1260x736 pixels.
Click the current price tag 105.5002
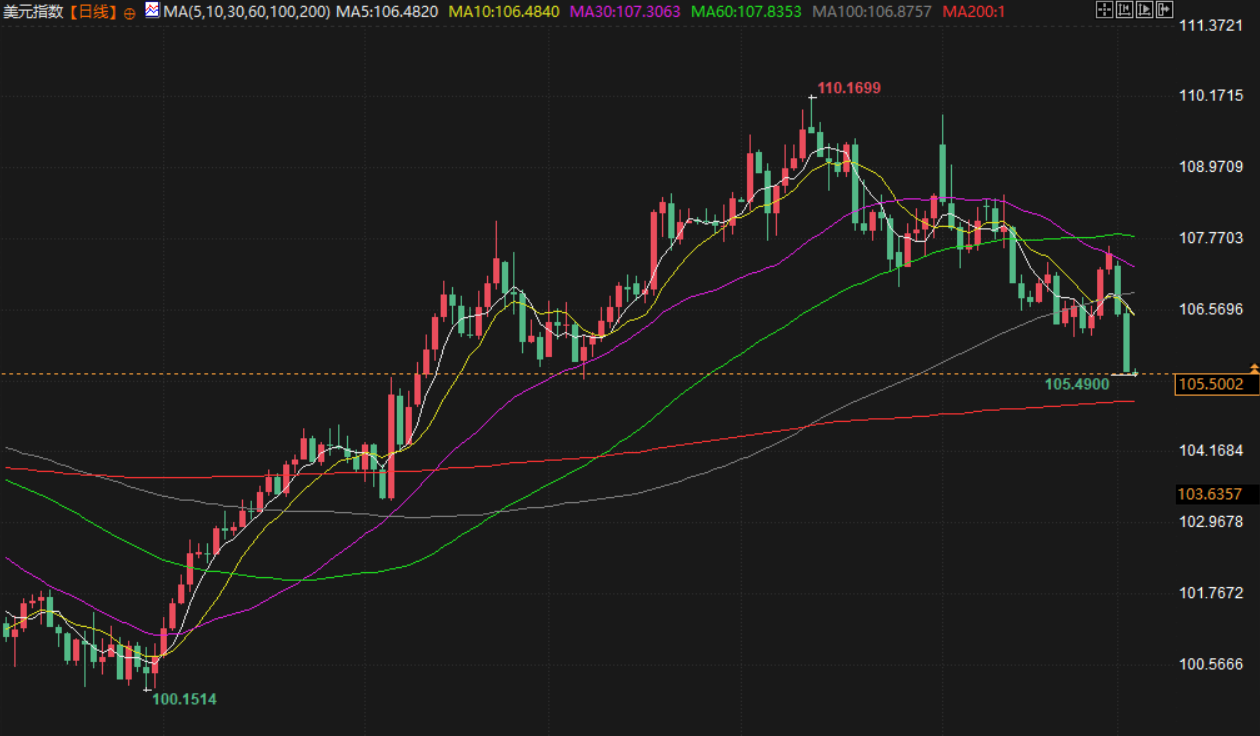coord(1210,384)
